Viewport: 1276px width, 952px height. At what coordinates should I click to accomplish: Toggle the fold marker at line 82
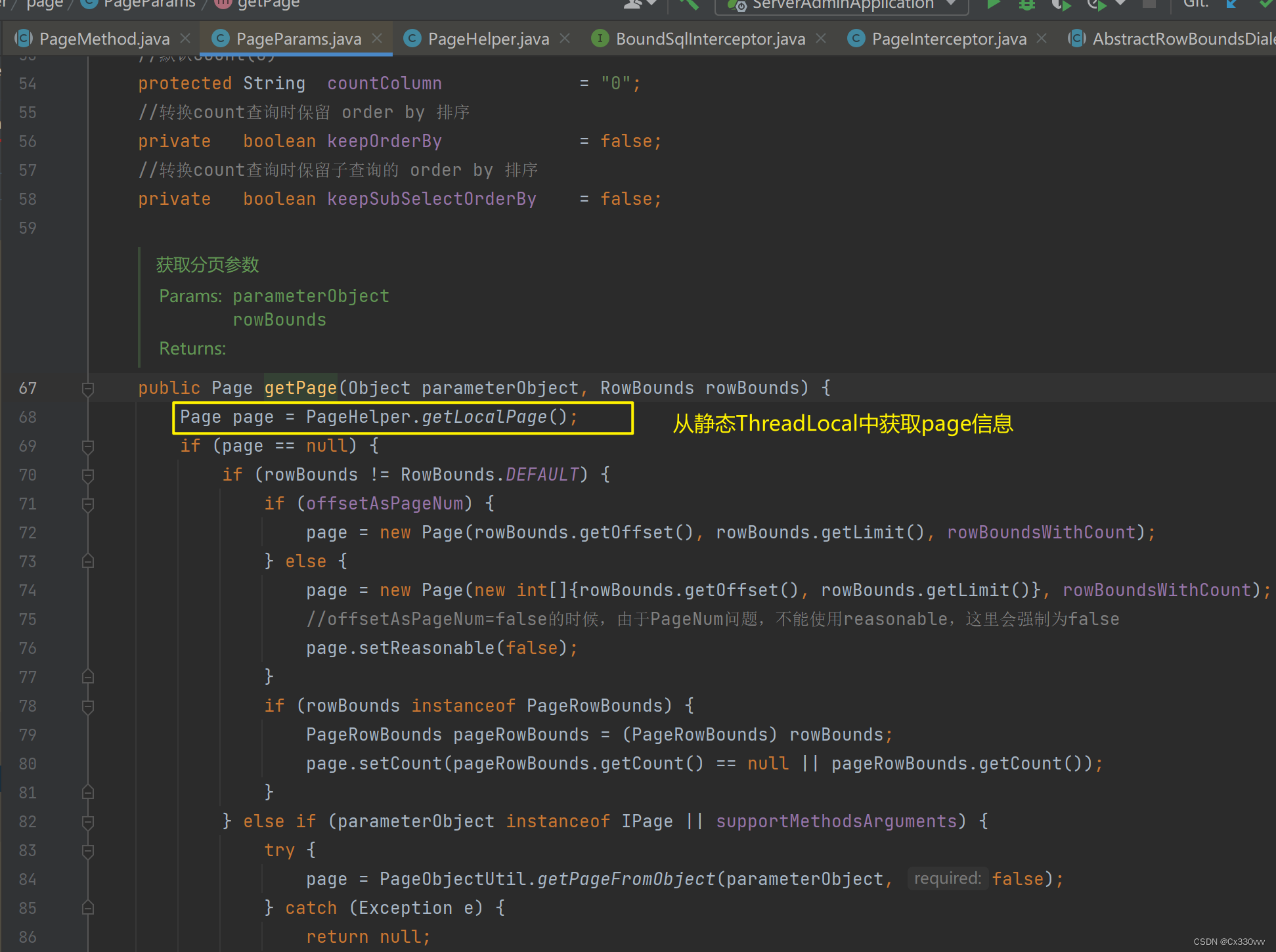coord(88,822)
